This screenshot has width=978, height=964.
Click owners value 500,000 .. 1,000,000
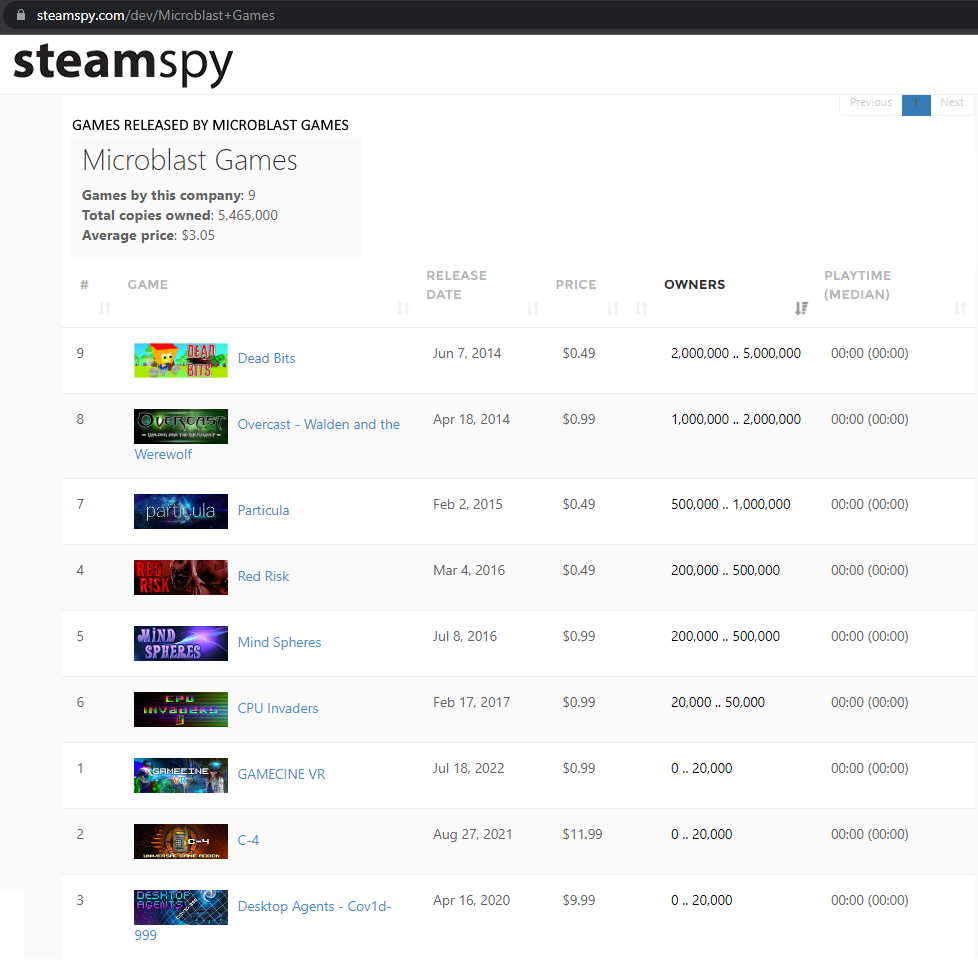730,504
